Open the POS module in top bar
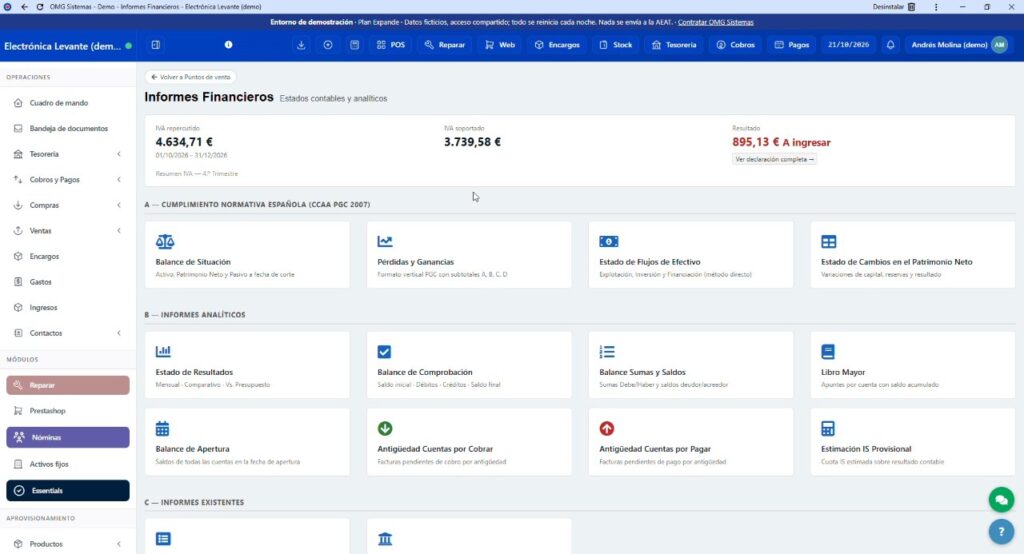The height and width of the screenshot is (554, 1024). [x=391, y=45]
